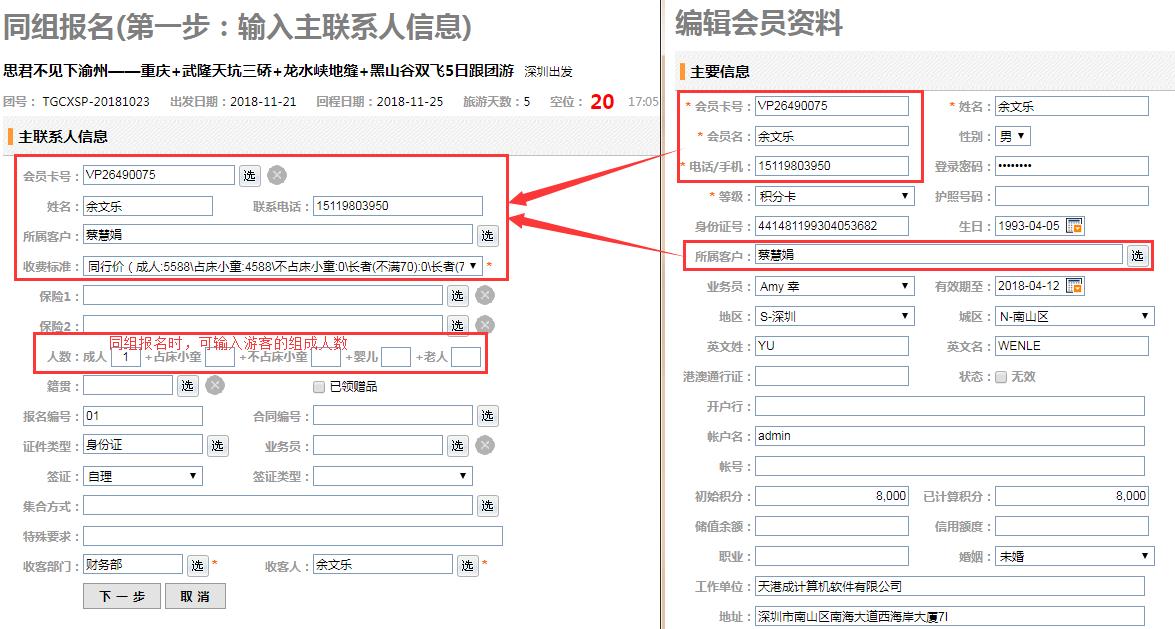Expand the 签证类型 dropdown
Image resolution: width=1175 pixels, height=629 pixels.
coord(393,476)
